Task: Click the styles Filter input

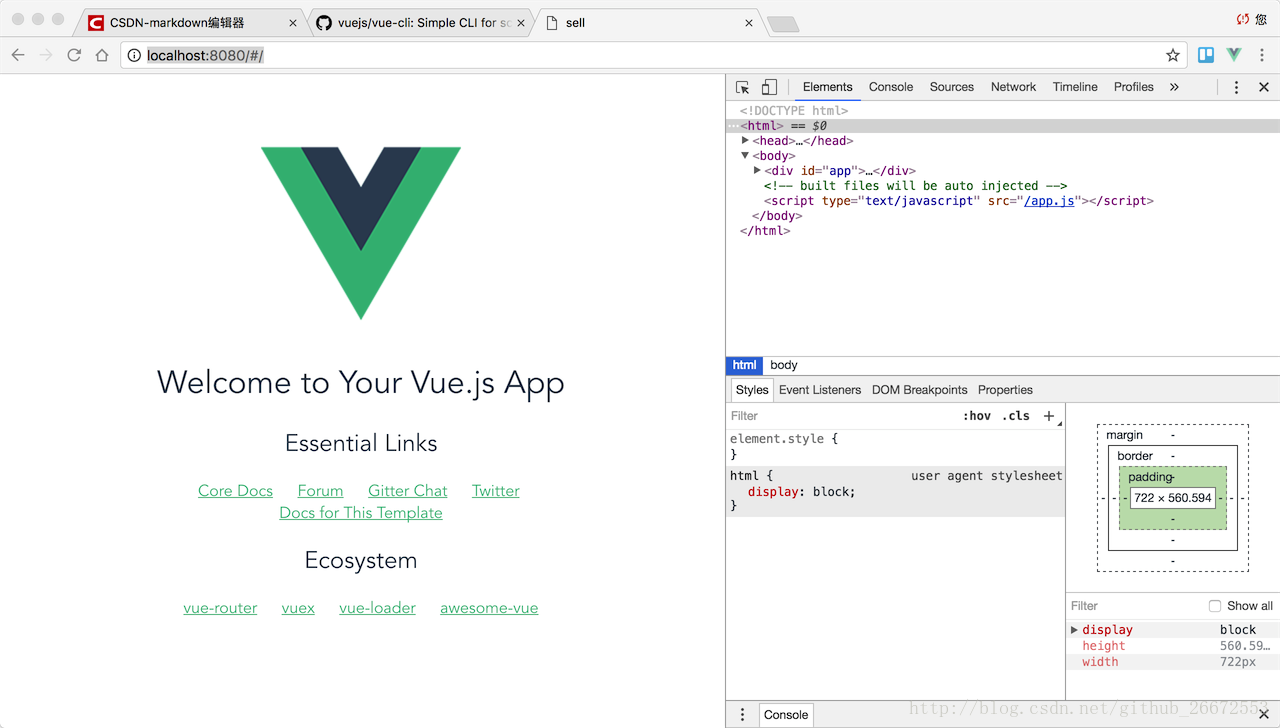Action: (x=840, y=416)
